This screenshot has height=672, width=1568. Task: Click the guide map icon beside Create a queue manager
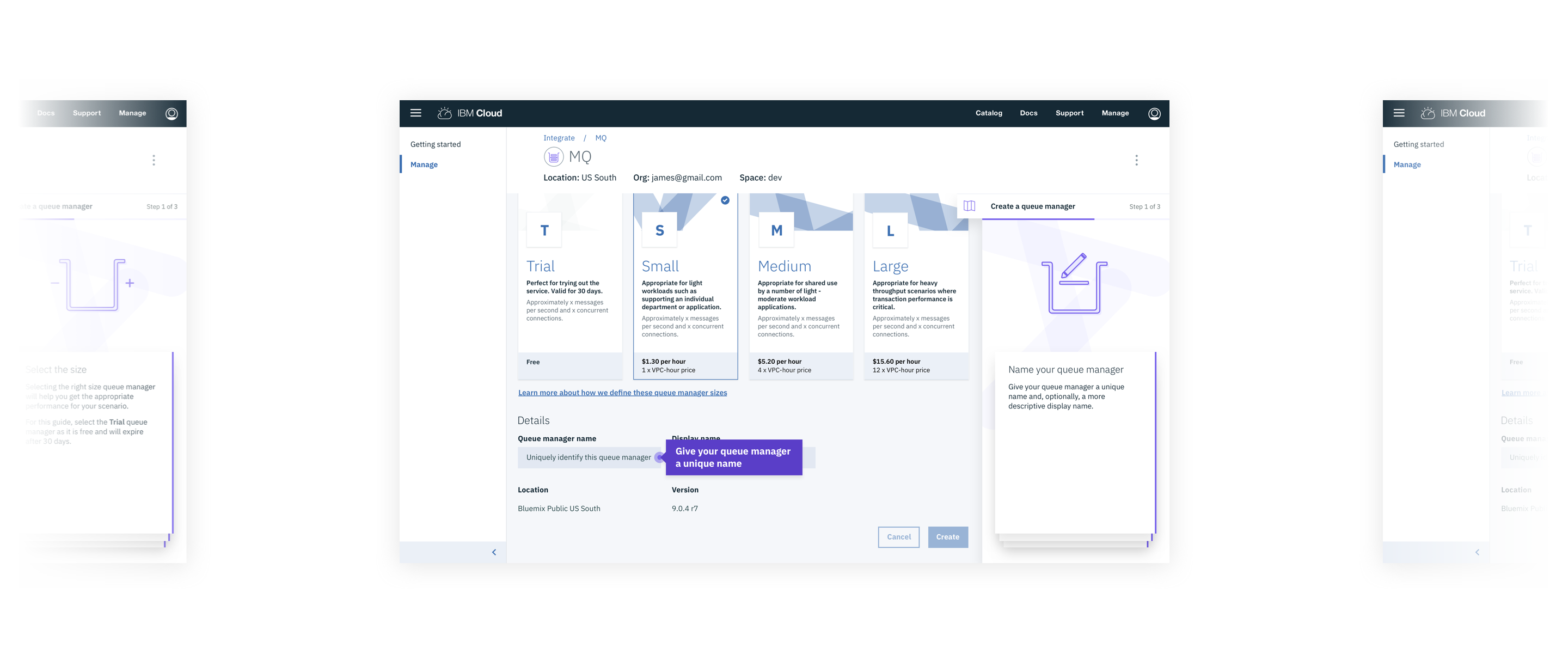tap(970, 206)
